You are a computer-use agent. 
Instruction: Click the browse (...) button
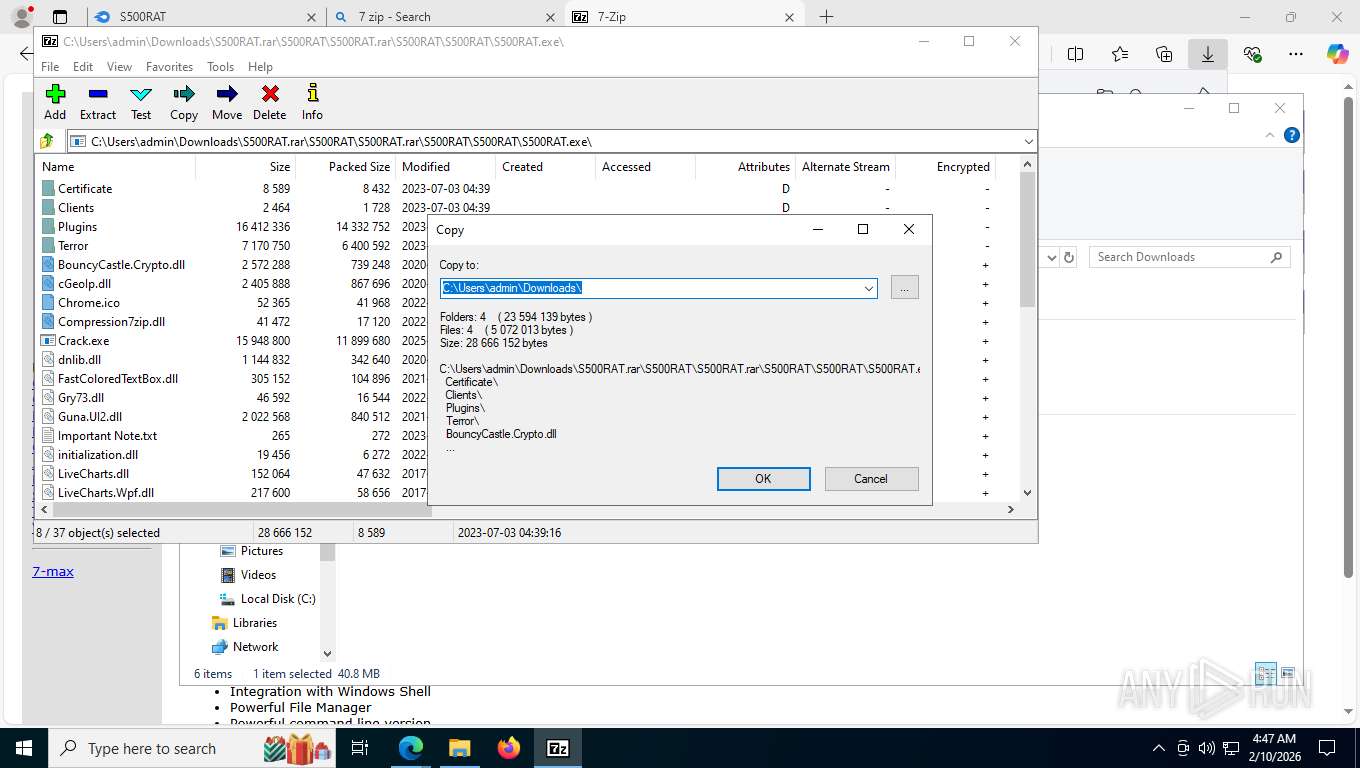(x=904, y=288)
